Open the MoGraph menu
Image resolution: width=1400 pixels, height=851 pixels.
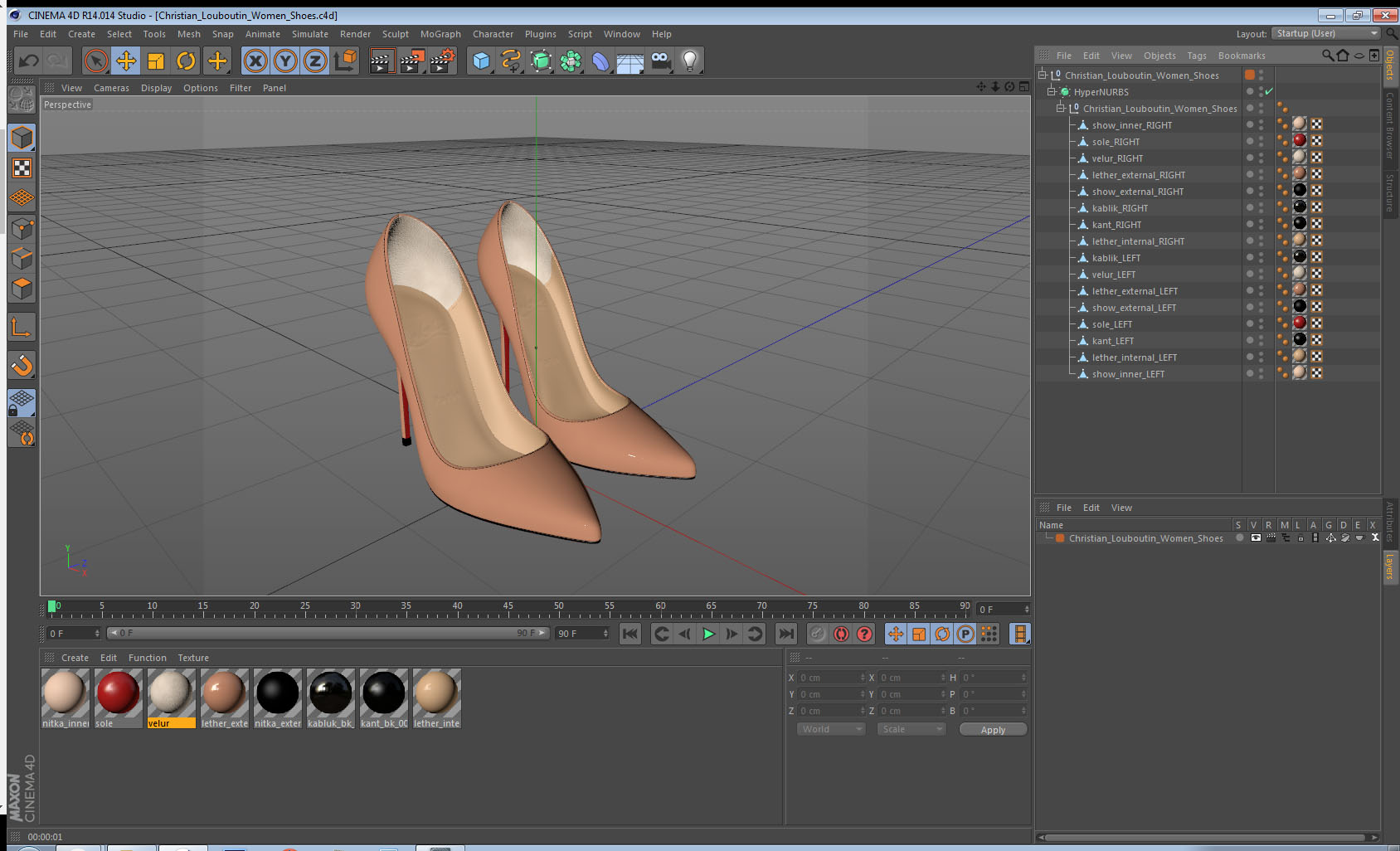point(440,34)
